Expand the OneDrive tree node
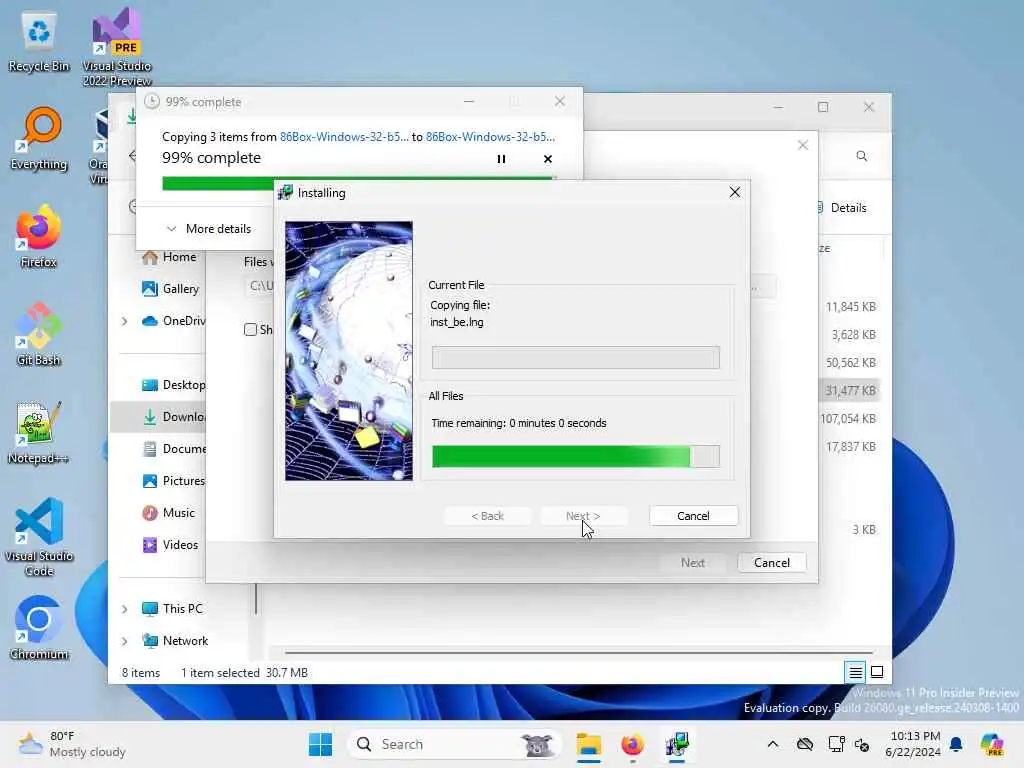The image size is (1024, 768). pos(125,321)
